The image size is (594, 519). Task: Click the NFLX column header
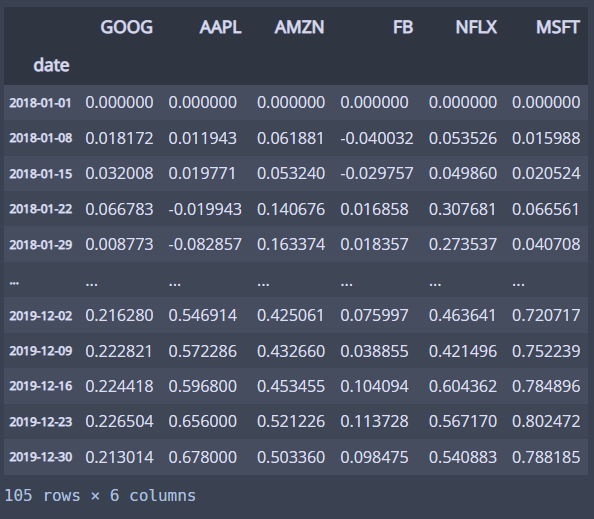pos(476,28)
